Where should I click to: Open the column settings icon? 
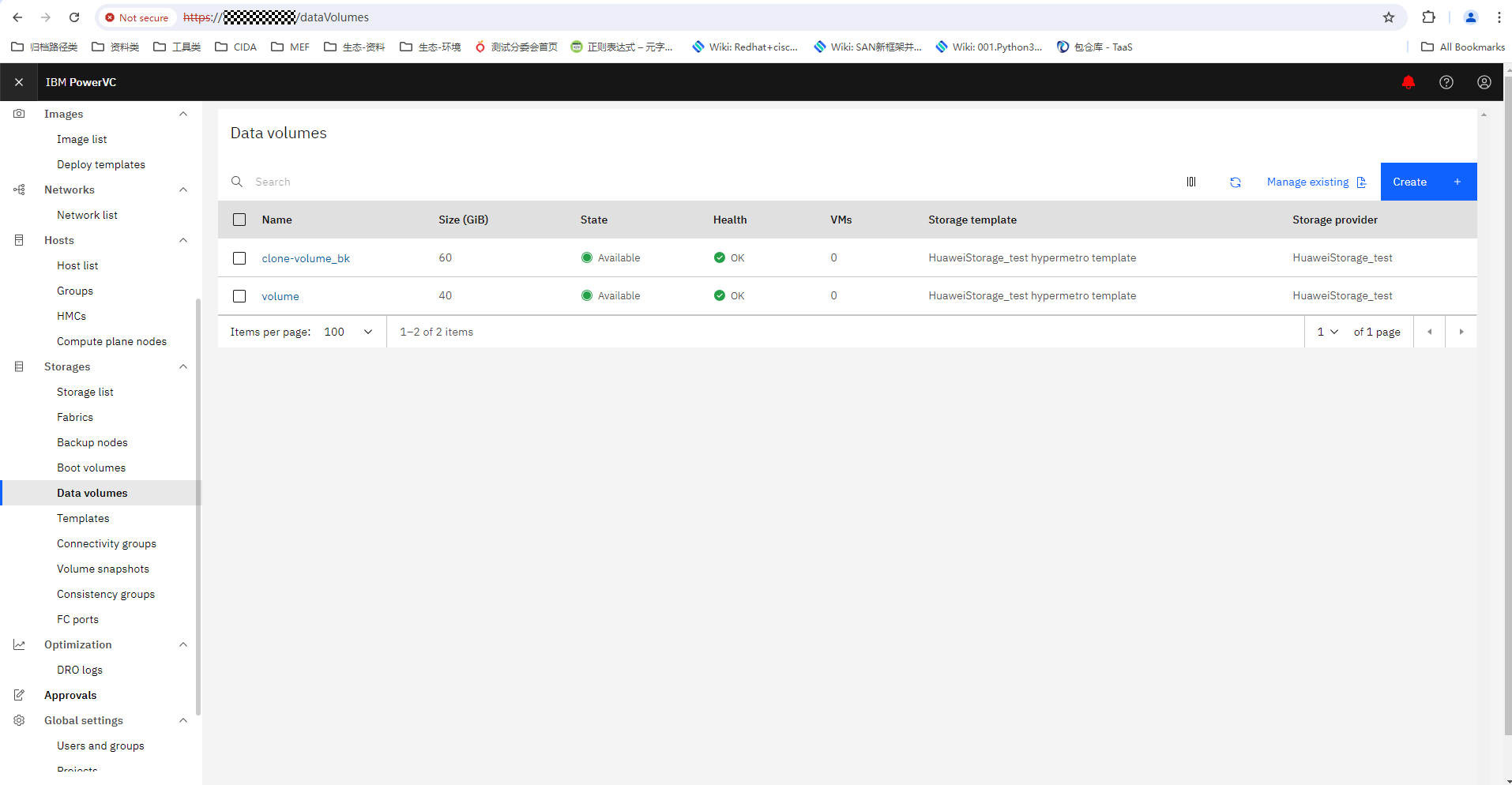(x=1191, y=182)
